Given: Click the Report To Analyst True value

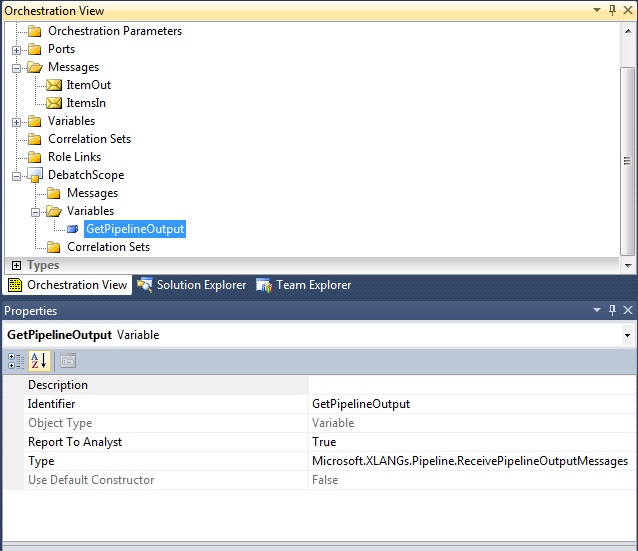Looking at the screenshot, I should [472, 442].
